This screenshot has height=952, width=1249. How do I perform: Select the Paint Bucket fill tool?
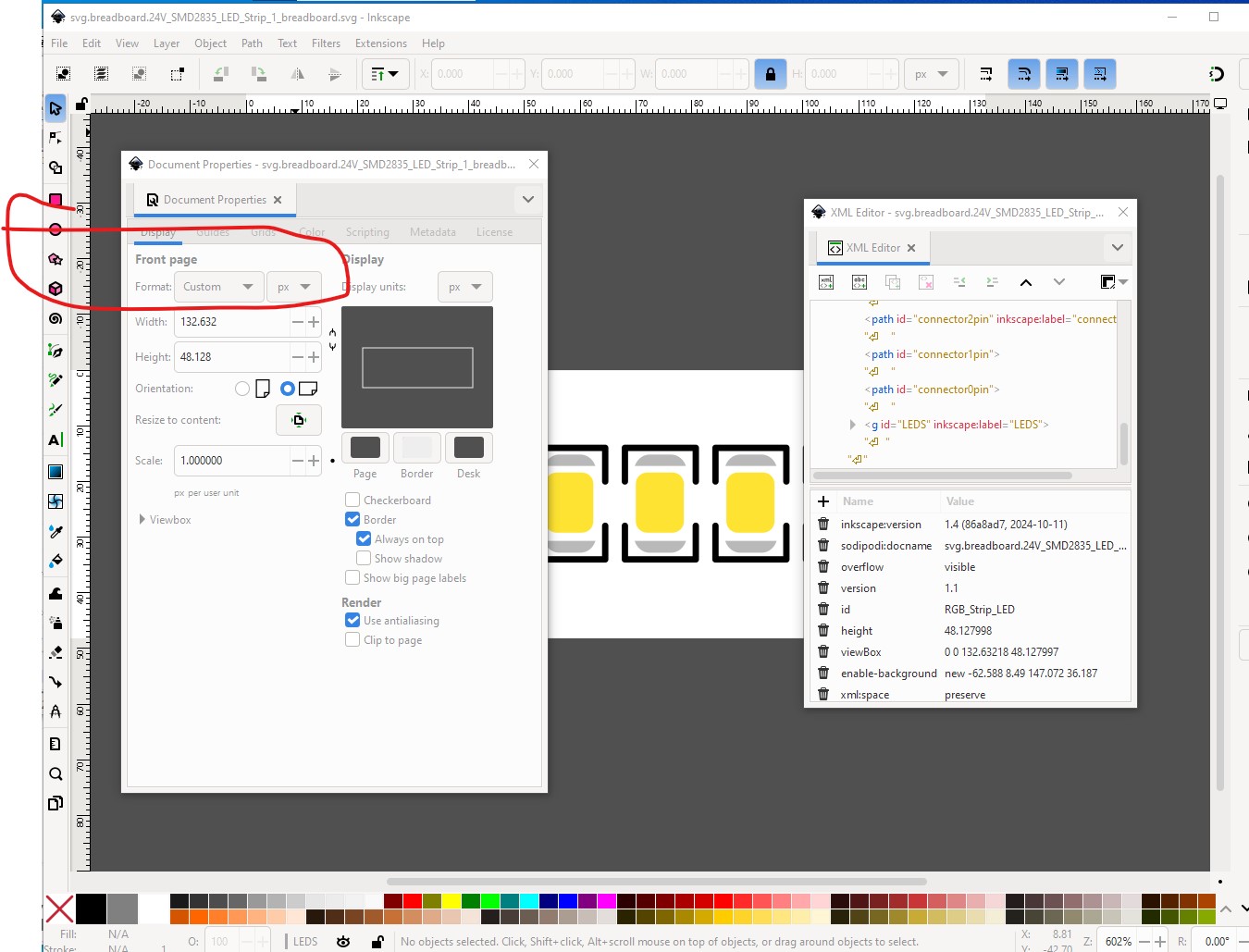click(x=56, y=561)
